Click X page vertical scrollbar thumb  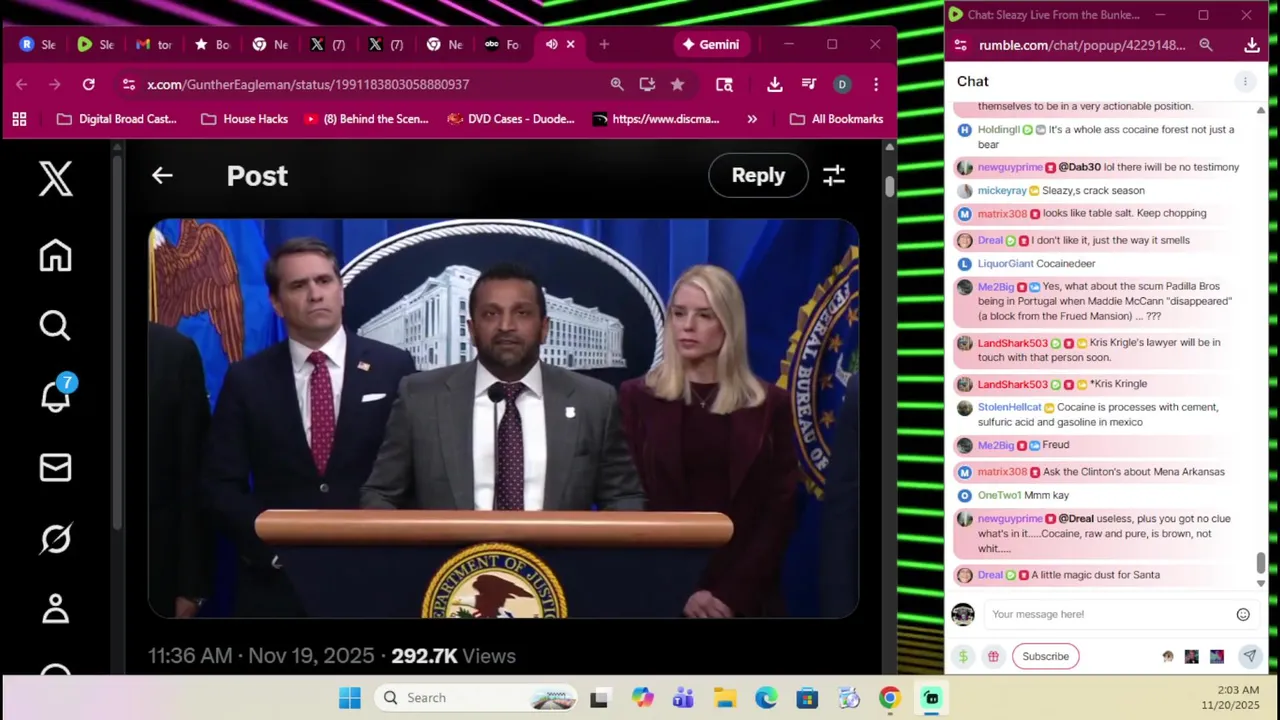(x=889, y=186)
